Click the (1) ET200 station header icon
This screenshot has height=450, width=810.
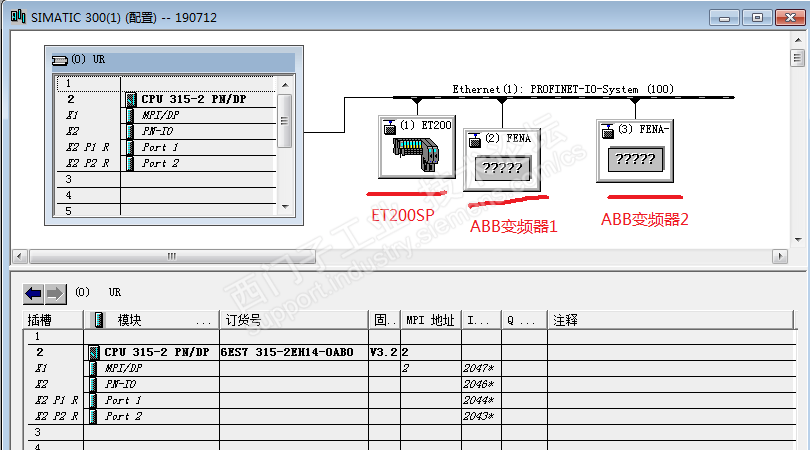(390, 127)
